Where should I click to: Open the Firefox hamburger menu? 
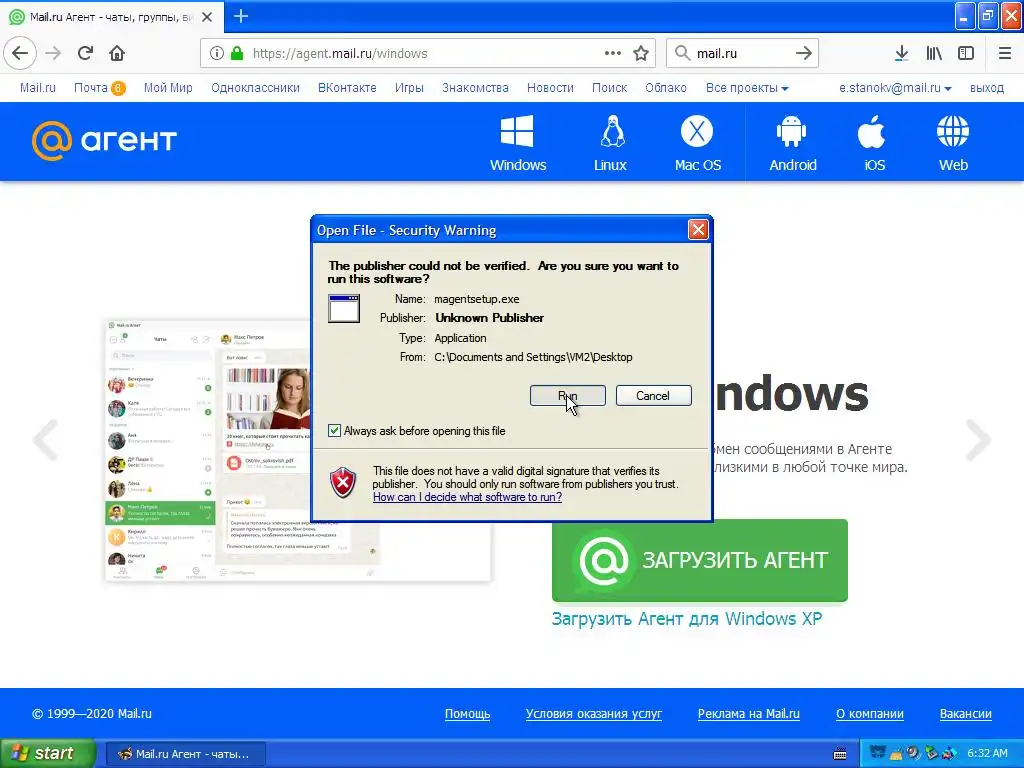point(1004,53)
